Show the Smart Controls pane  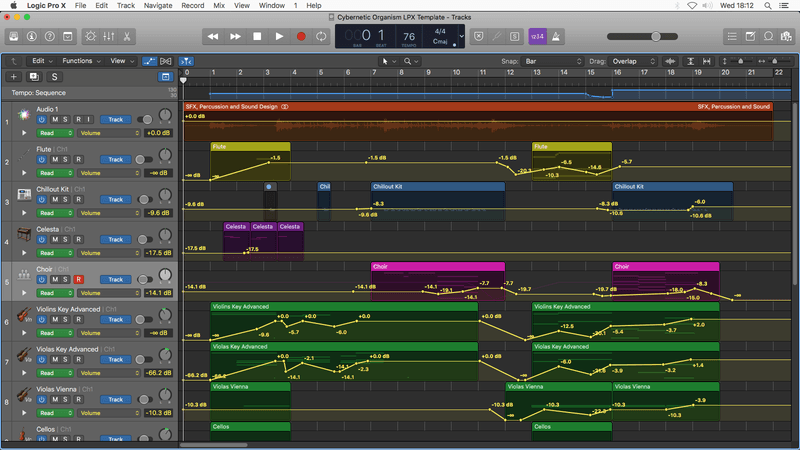tap(91, 36)
